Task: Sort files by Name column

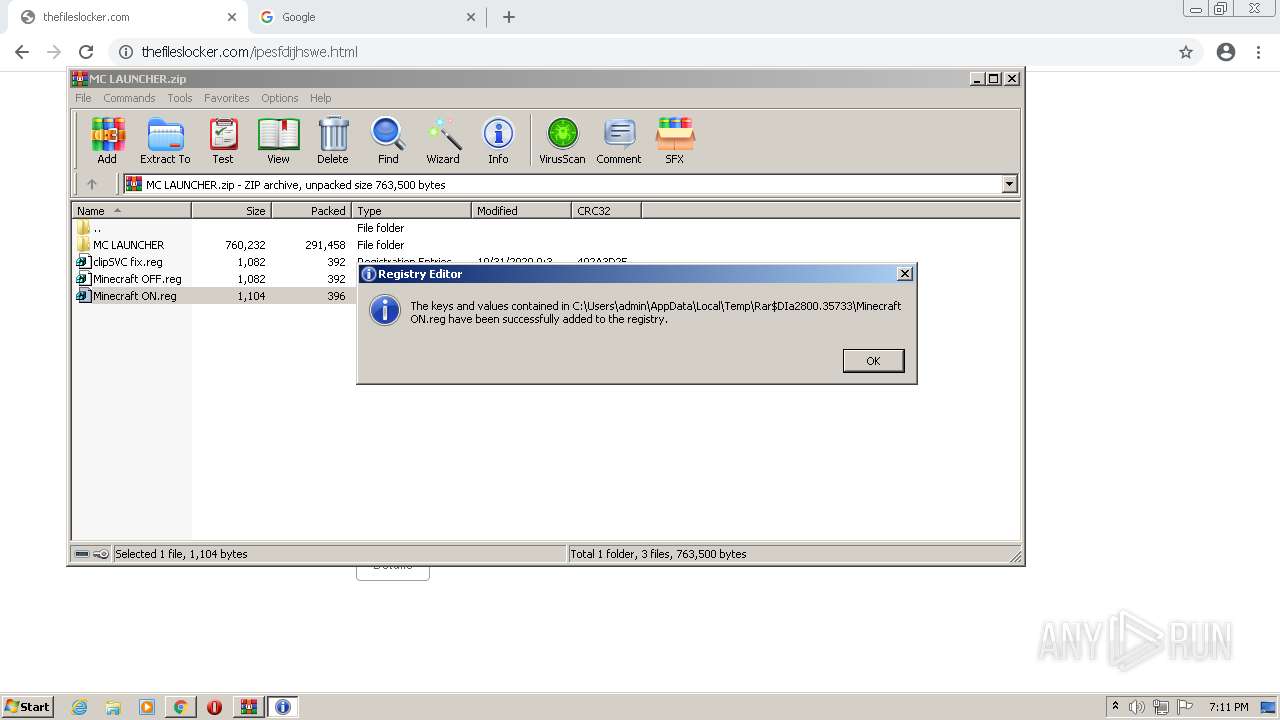Action: tap(131, 211)
